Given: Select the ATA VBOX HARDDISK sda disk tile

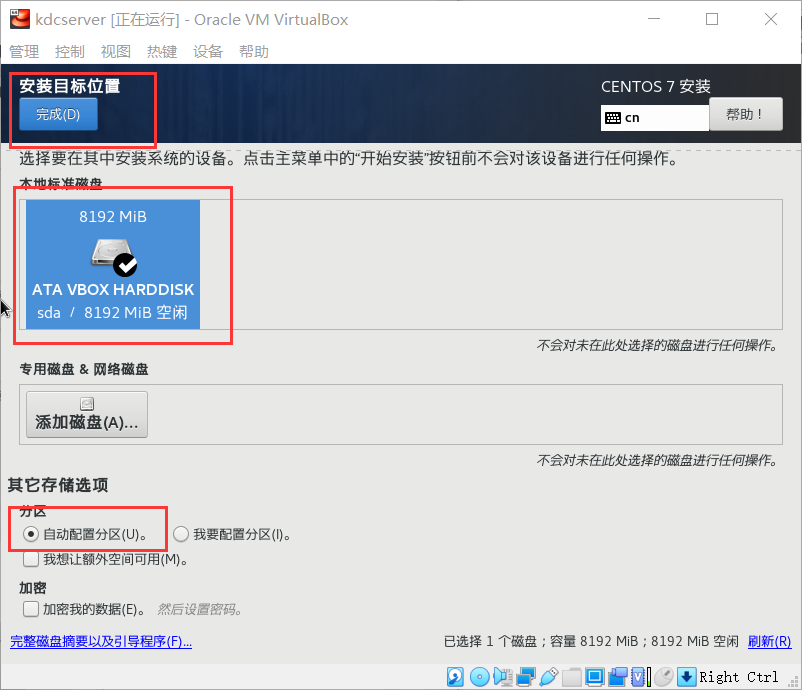Looking at the screenshot, I should pyautogui.click(x=113, y=264).
